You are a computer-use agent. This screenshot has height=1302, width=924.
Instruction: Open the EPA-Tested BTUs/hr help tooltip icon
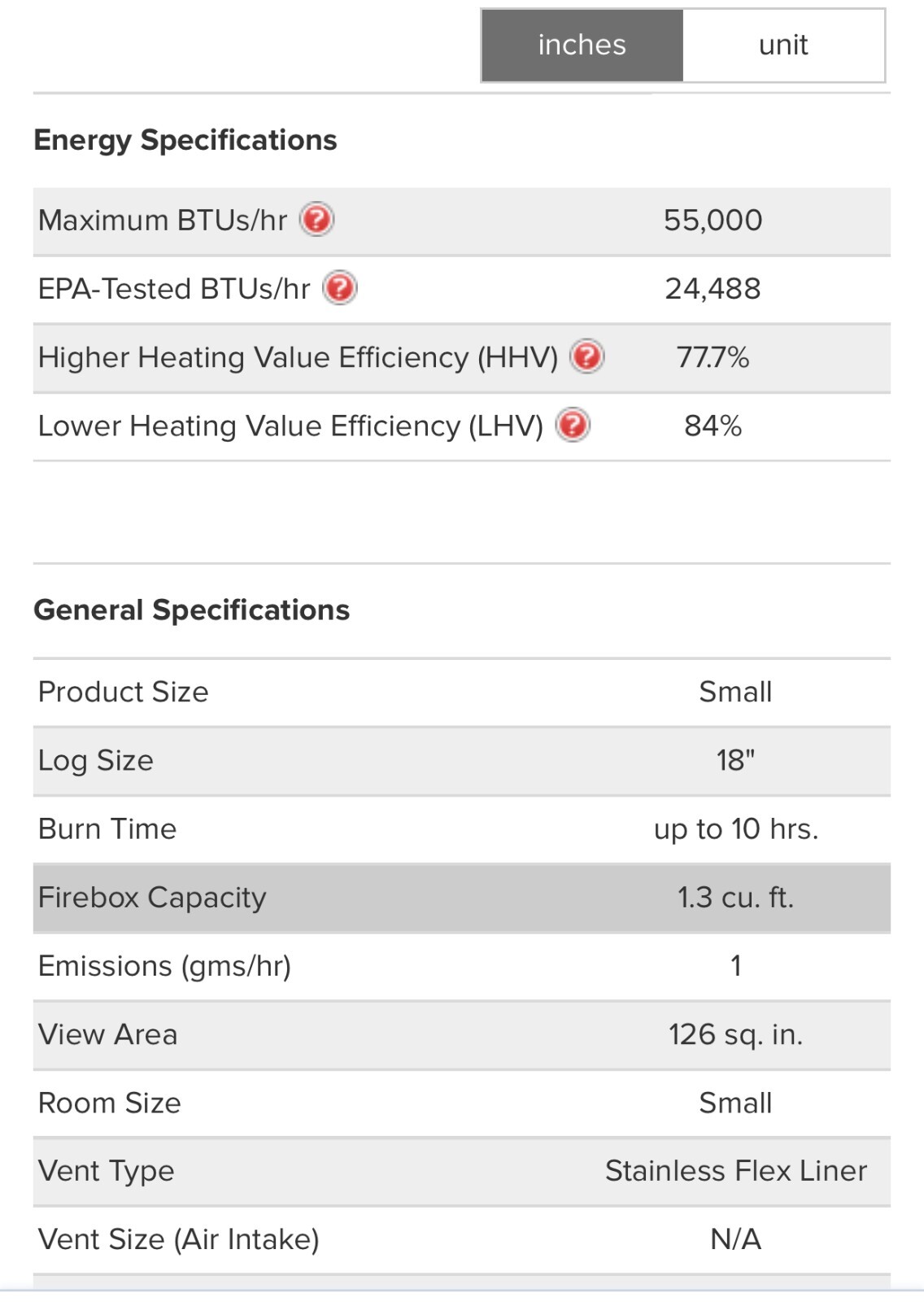tap(339, 288)
